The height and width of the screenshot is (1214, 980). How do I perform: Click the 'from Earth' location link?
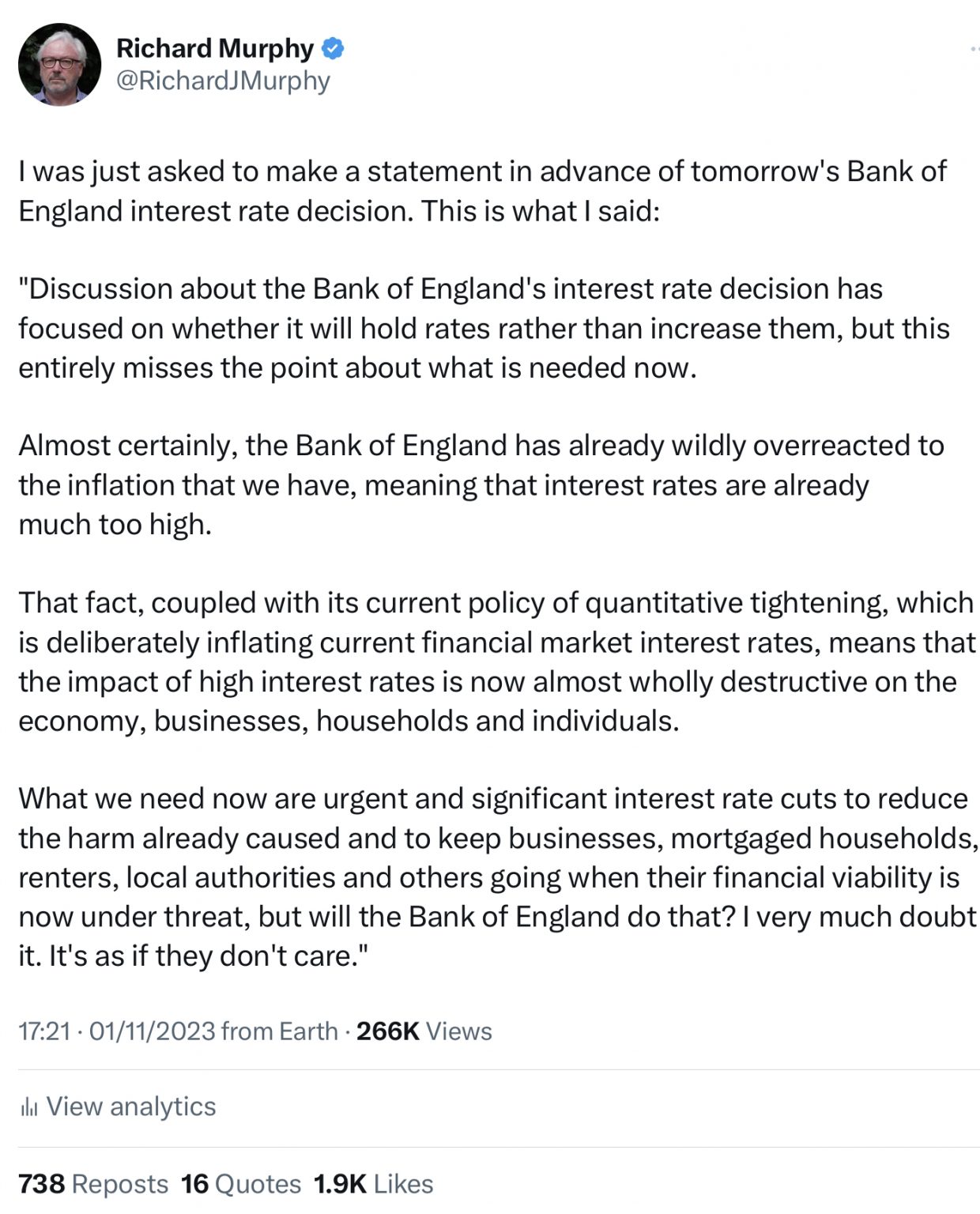[x=281, y=1031]
